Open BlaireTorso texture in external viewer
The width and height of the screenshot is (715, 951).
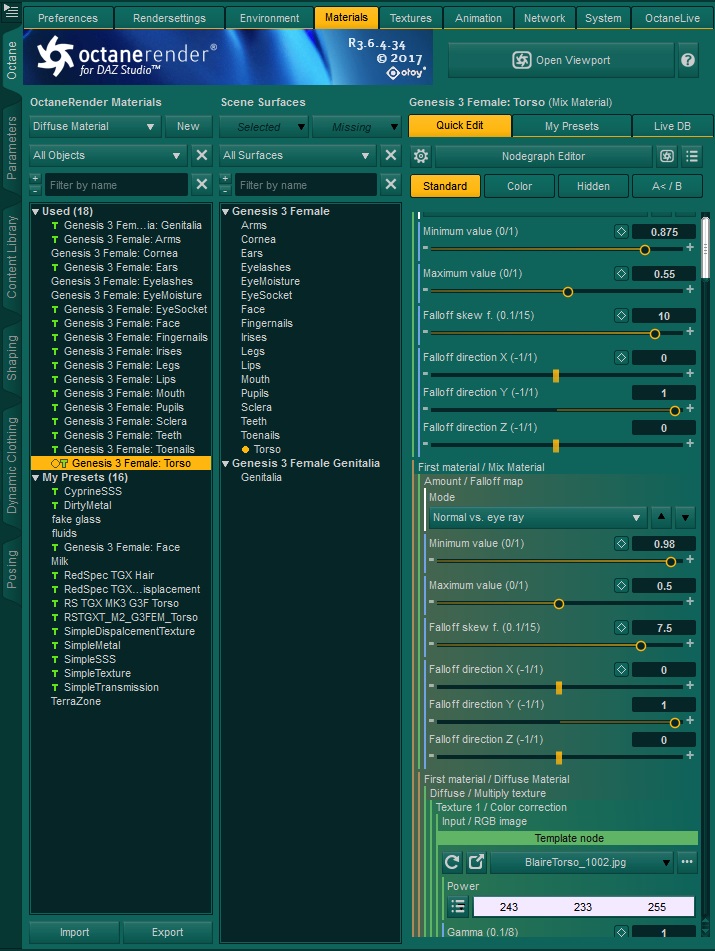(476, 862)
